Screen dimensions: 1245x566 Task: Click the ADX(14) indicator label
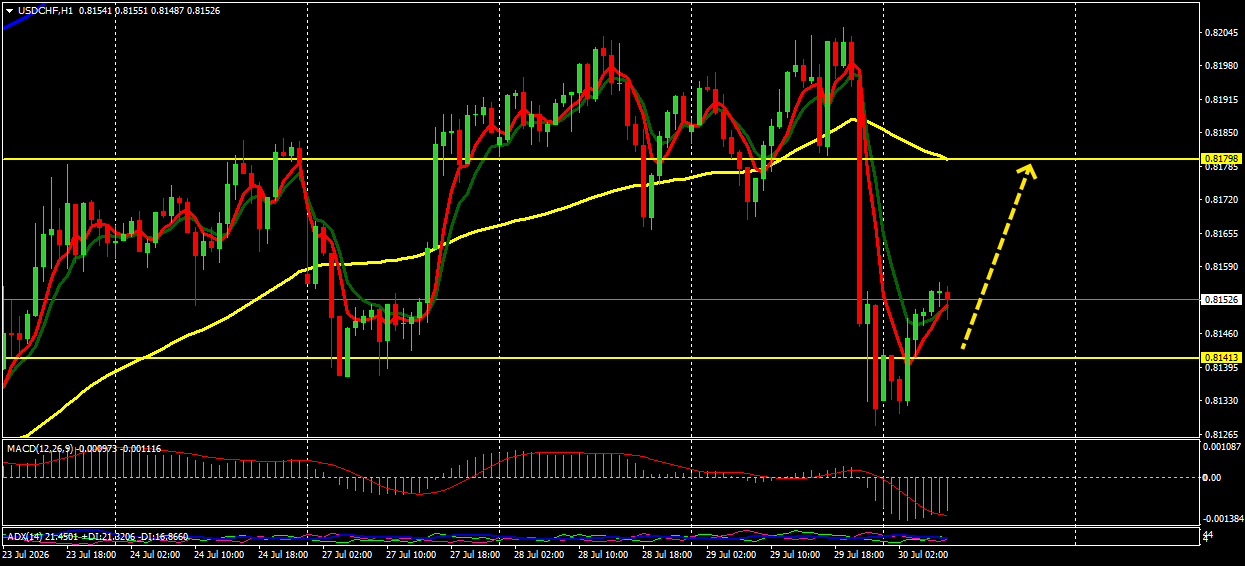tap(25, 537)
